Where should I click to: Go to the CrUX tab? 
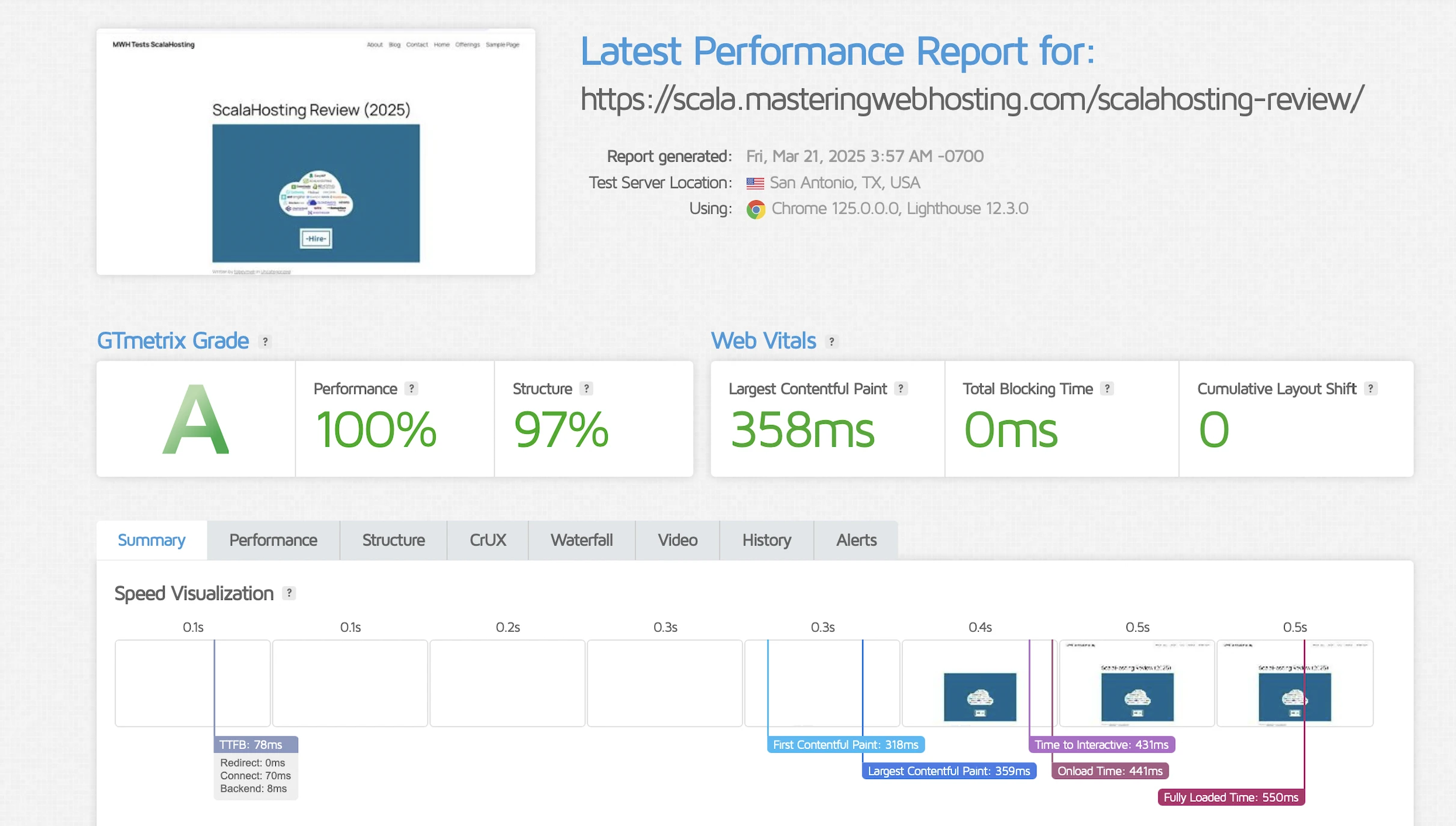(488, 540)
